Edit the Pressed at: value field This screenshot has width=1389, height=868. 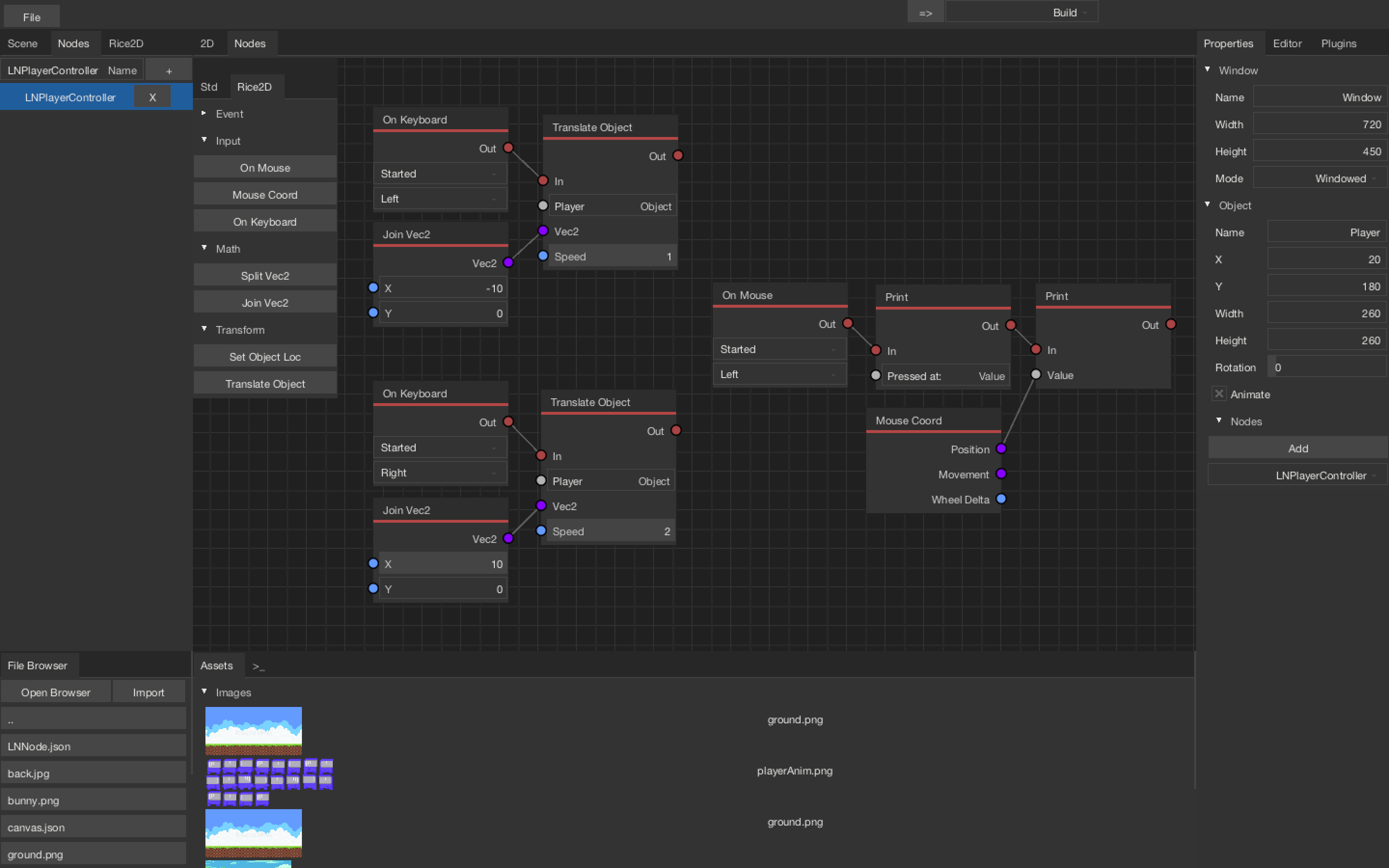tap(945, 376)
